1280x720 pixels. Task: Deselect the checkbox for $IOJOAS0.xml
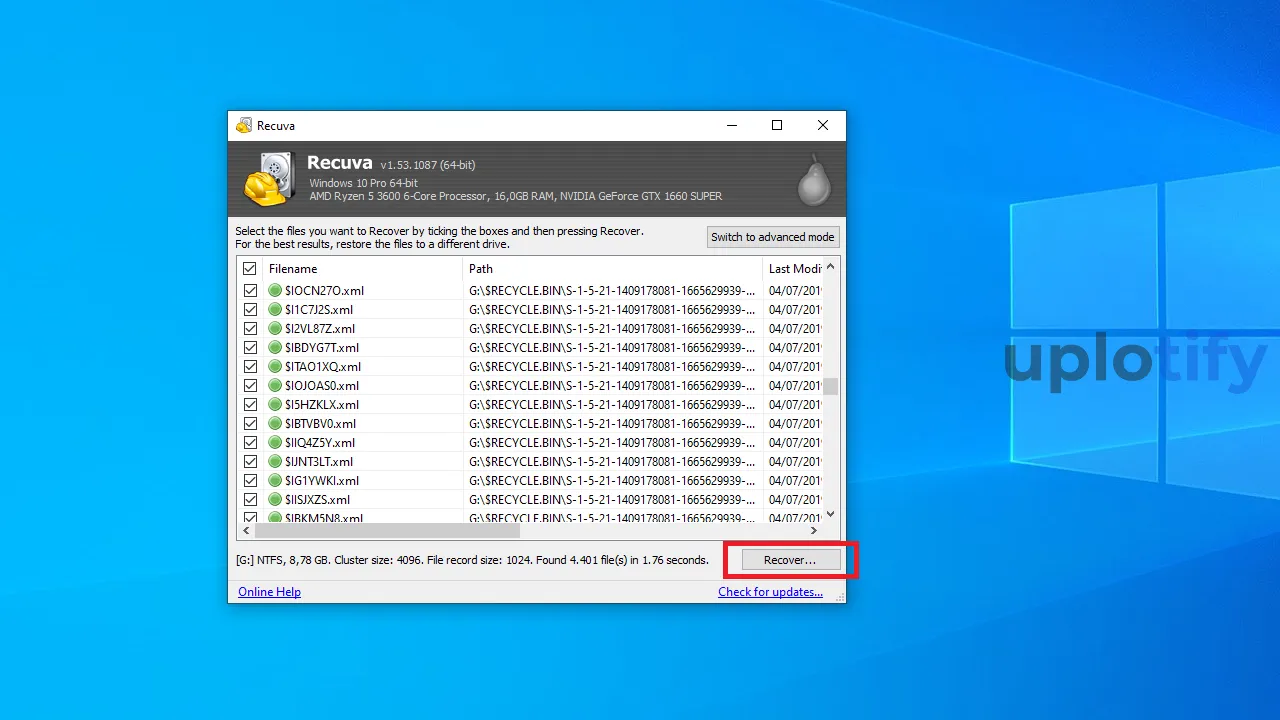pos(250,386)
